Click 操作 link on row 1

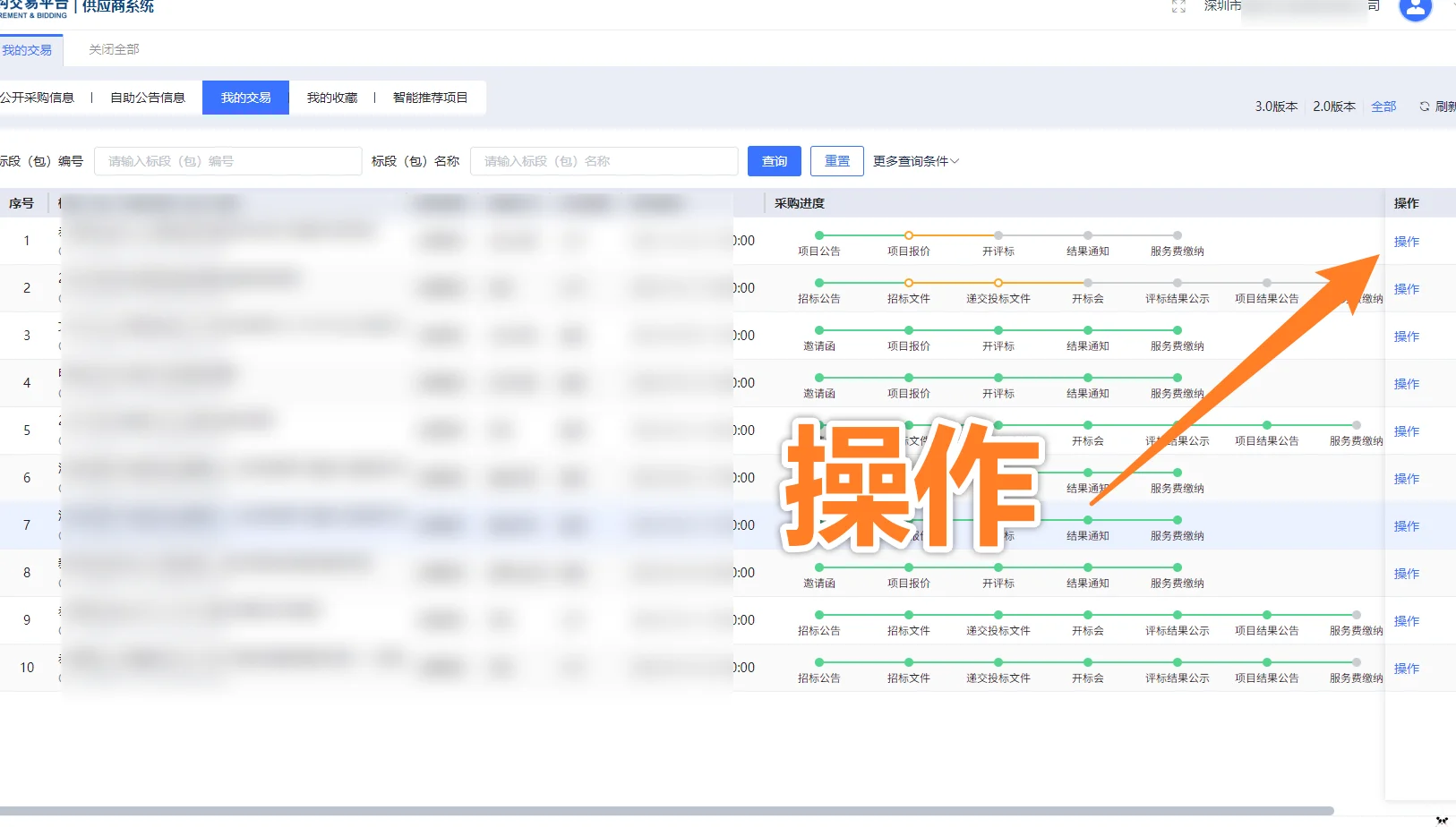point(1405,241)
